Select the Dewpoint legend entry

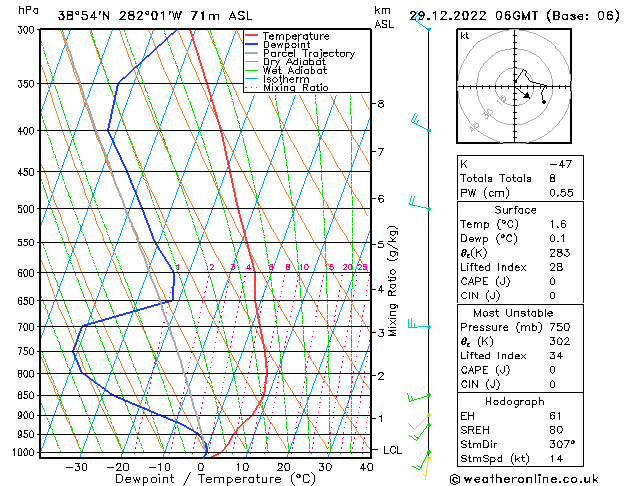coord(286,45)
